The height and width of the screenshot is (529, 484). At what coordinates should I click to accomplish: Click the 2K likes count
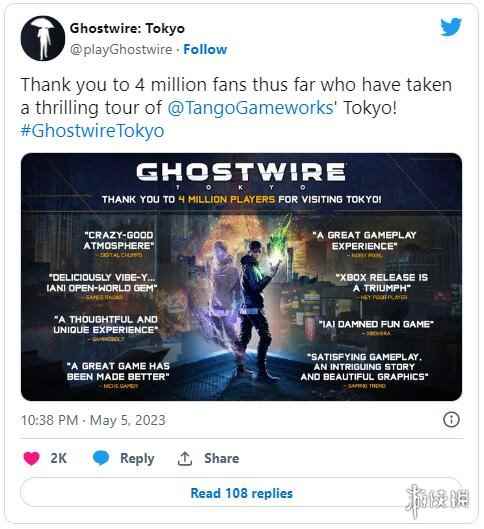tap(59, 458)
